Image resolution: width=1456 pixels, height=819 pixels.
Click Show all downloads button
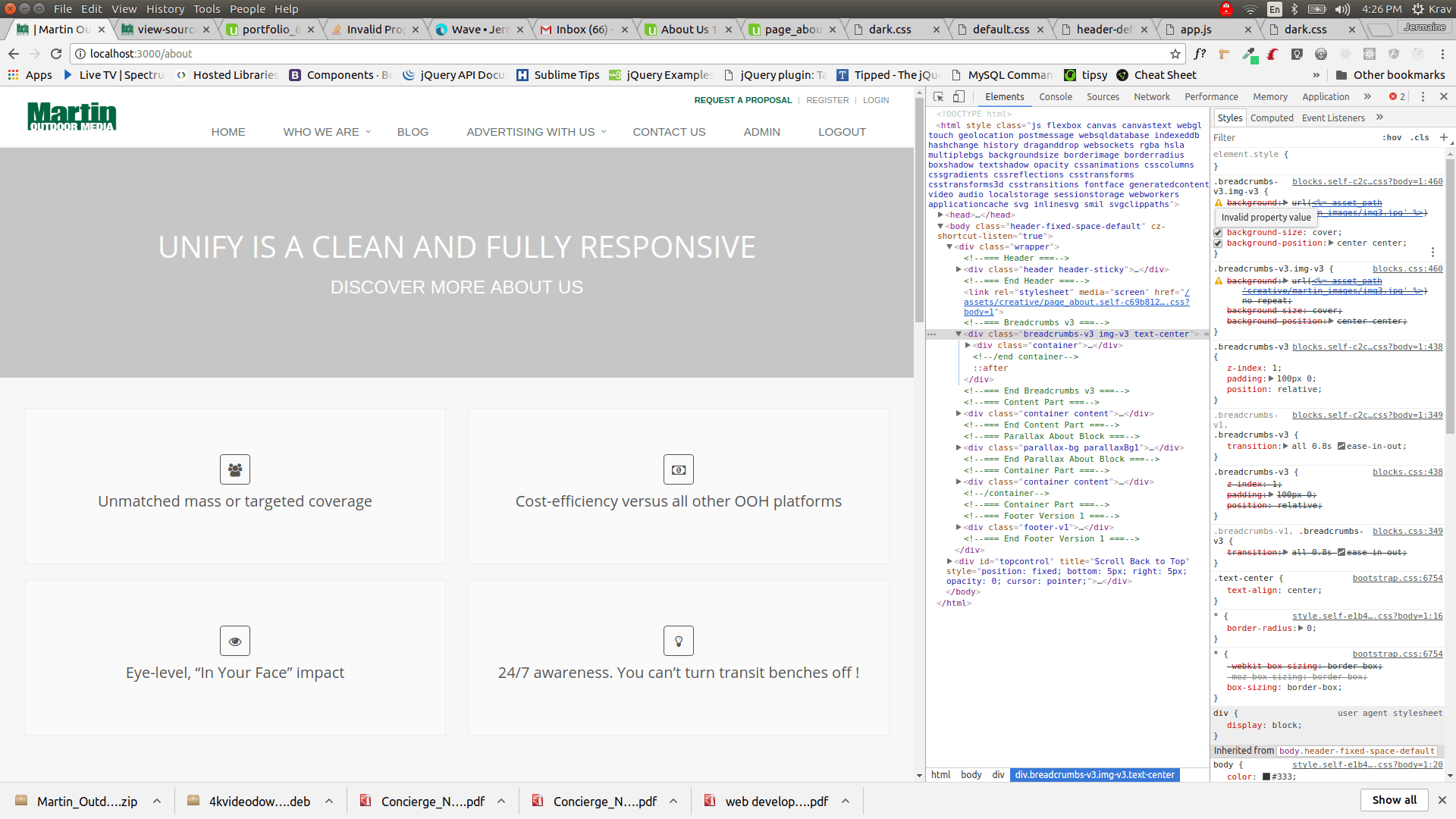pos(1394,800)
